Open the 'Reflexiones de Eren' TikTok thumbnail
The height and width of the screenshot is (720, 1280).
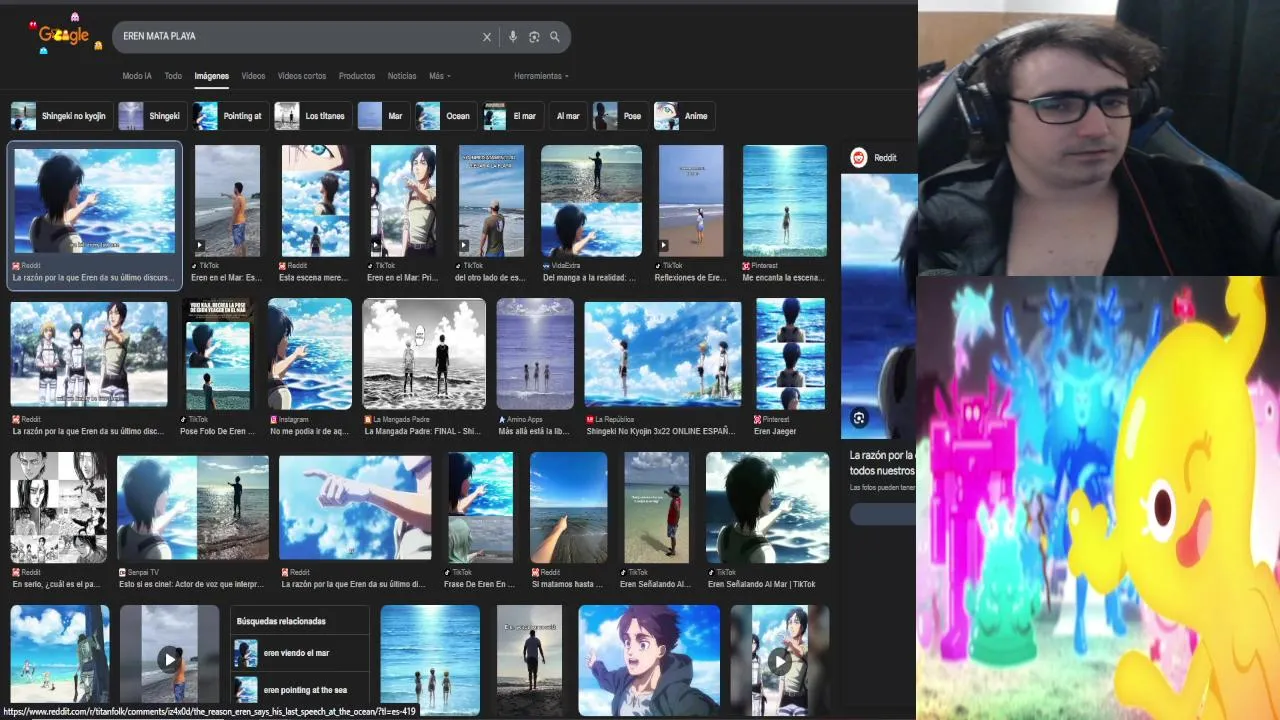[691, 200]
